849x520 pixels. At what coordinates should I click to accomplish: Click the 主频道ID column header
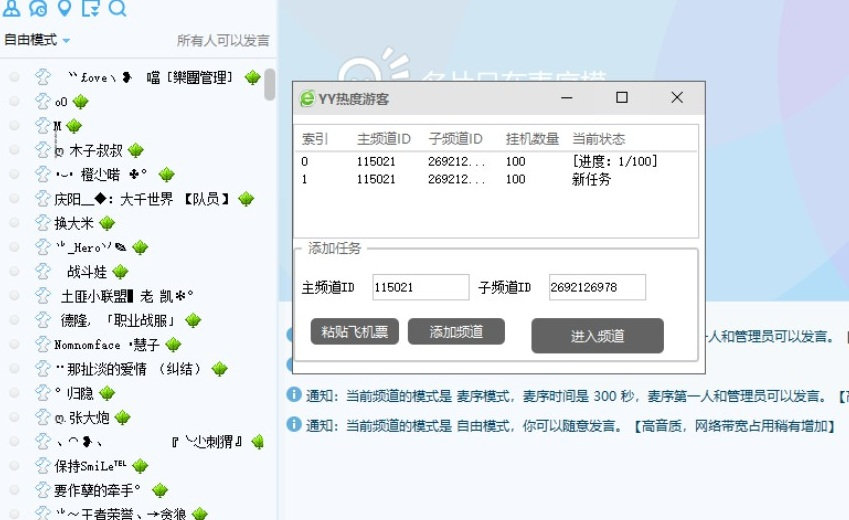click(x=383, y=139)
